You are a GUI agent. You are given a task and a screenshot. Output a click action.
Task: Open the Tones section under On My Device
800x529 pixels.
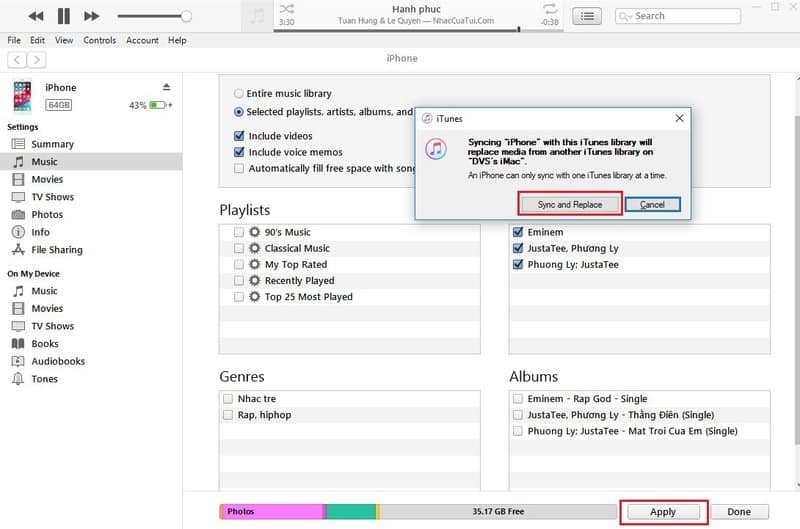[44, 379]
